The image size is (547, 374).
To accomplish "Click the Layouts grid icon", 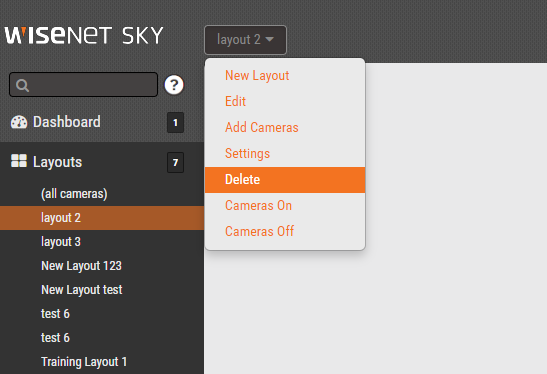I will click(x=19, y=161).
